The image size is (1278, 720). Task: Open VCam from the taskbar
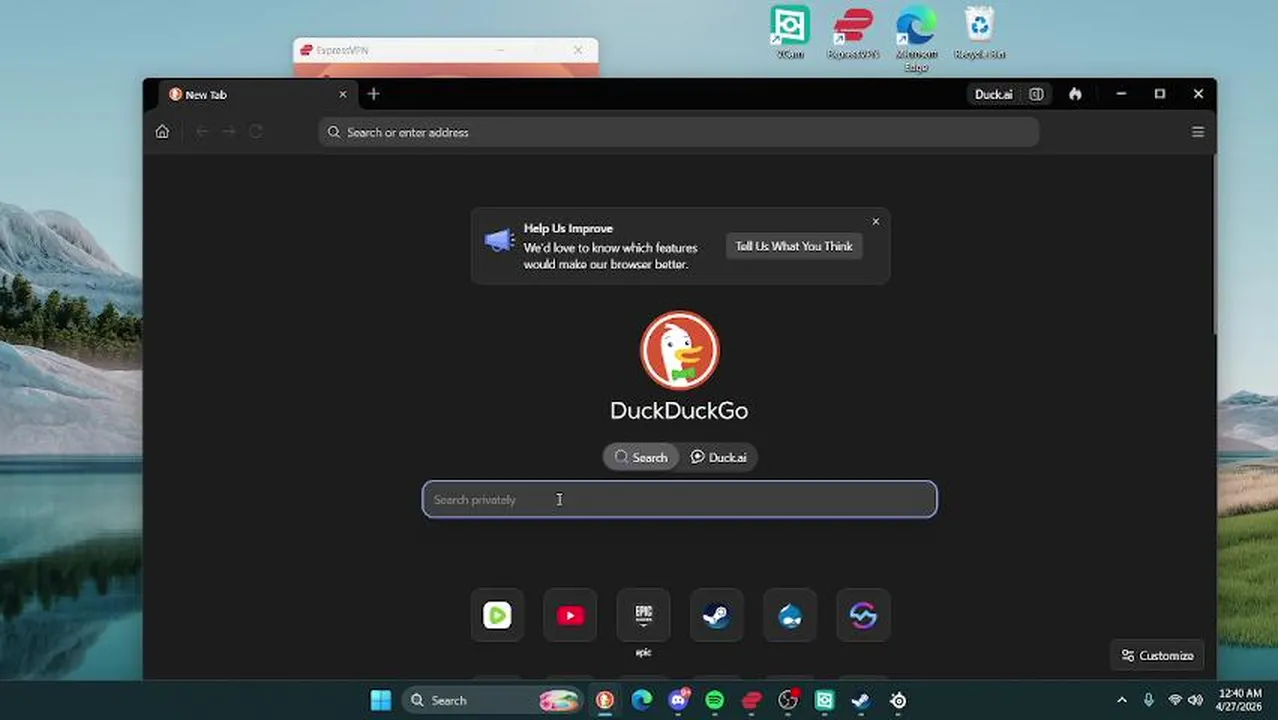click(x=824, y=700)
